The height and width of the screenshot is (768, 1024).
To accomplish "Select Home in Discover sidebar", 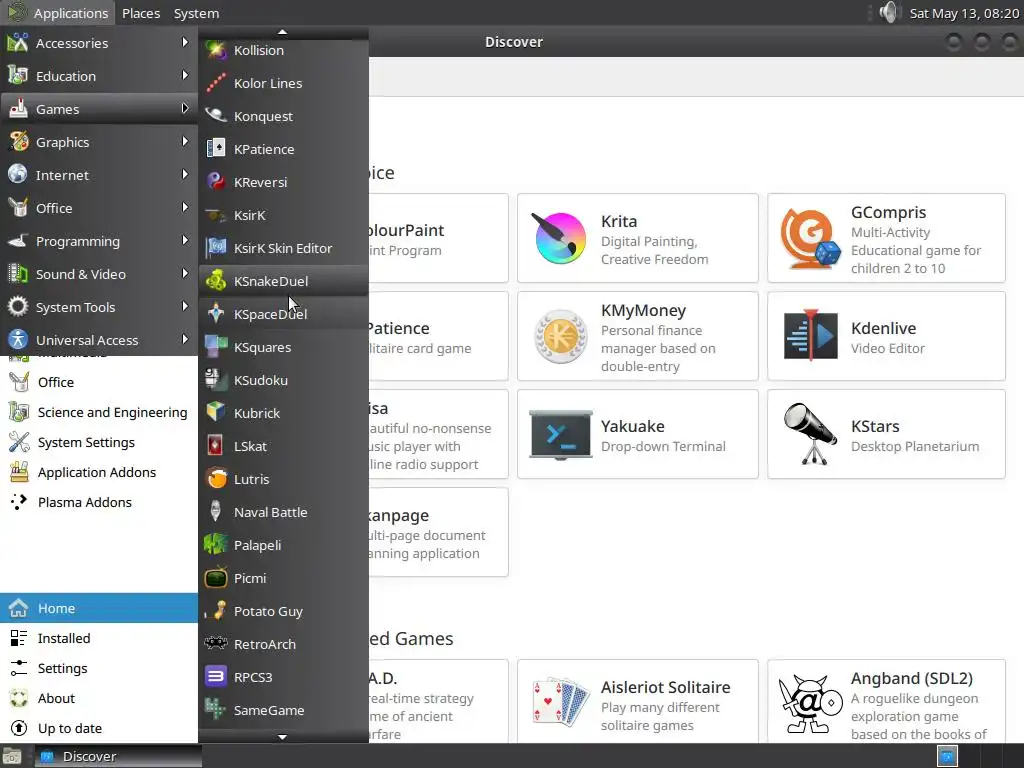I will tap(99, 608).
